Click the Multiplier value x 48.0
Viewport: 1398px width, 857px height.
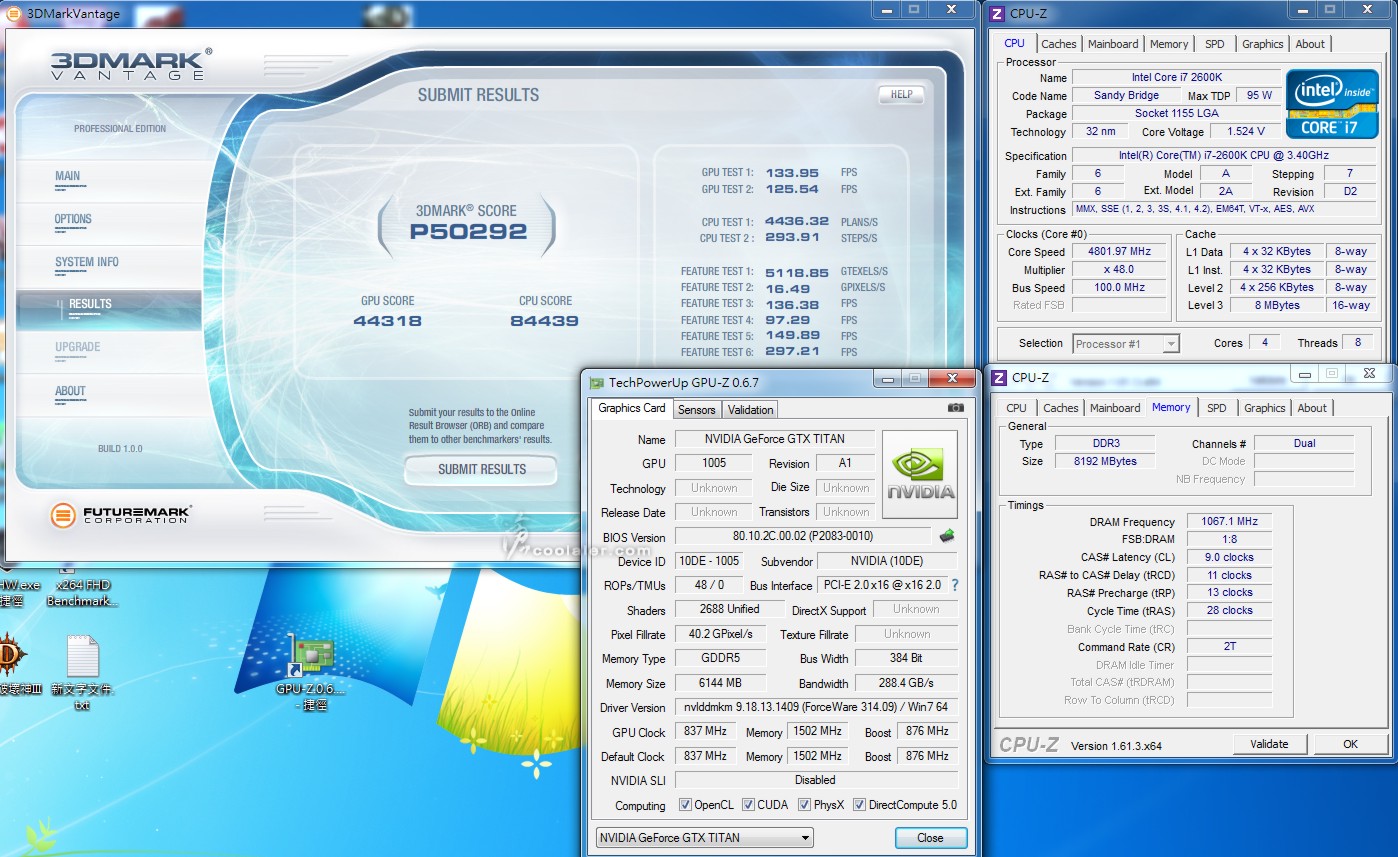coord(1119,270)
